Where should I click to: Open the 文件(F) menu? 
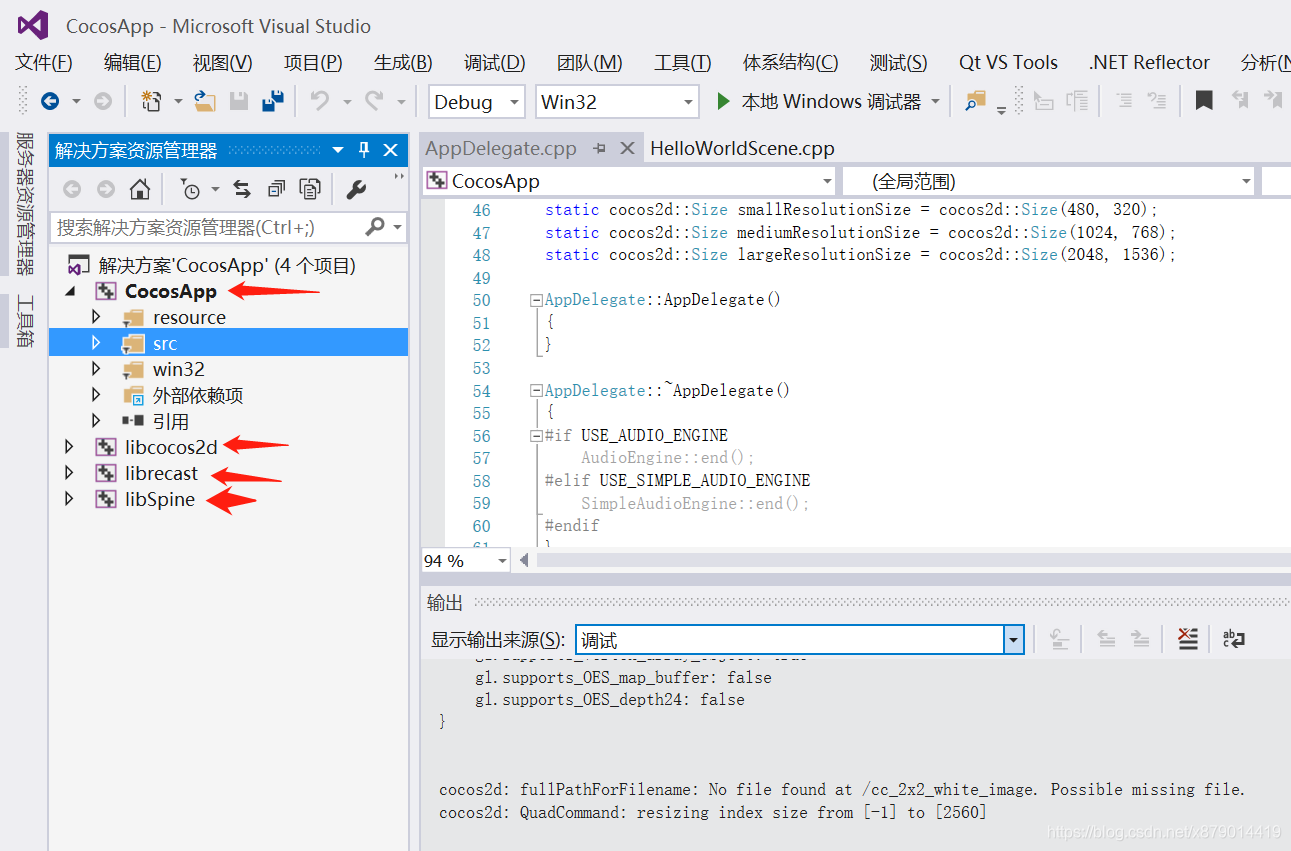pos(44,62)
